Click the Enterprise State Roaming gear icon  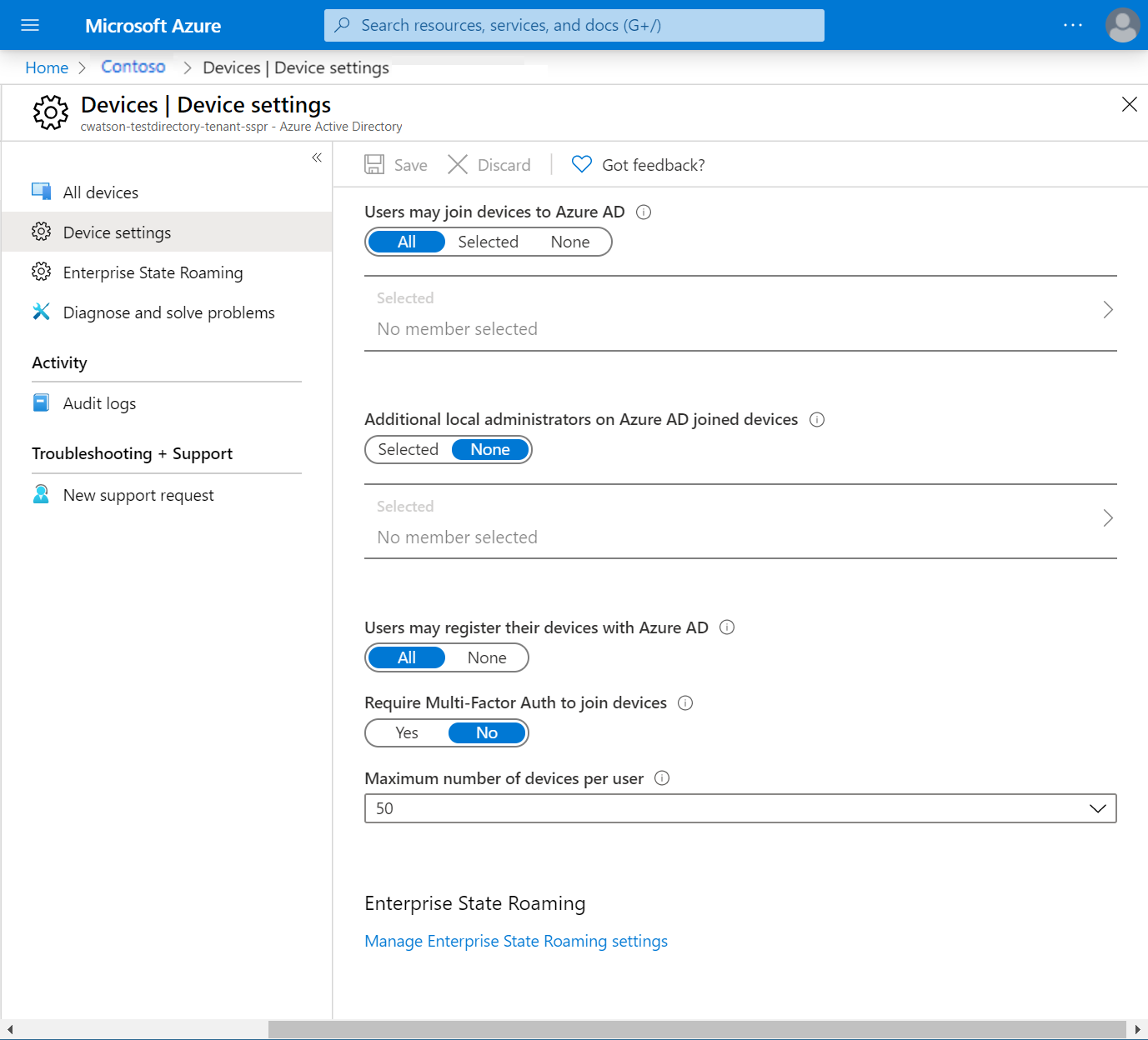click(x=41, y=272)
